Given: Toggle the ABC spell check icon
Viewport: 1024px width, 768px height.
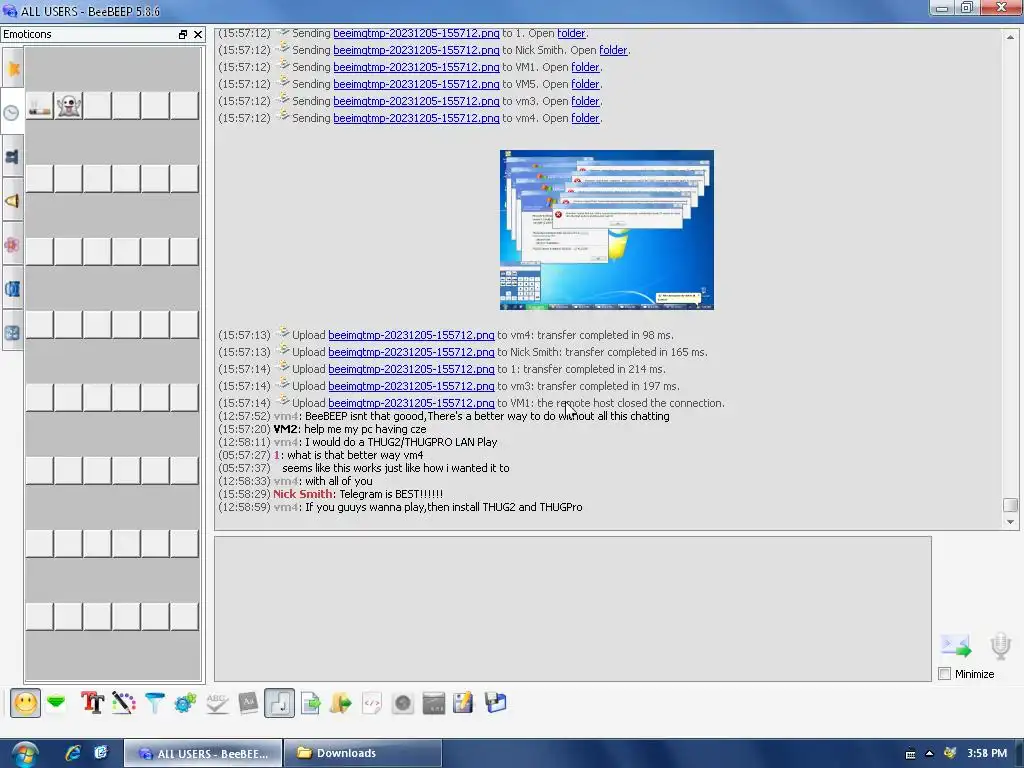Looking at the screenshot, I should click(x=217, y=703).
